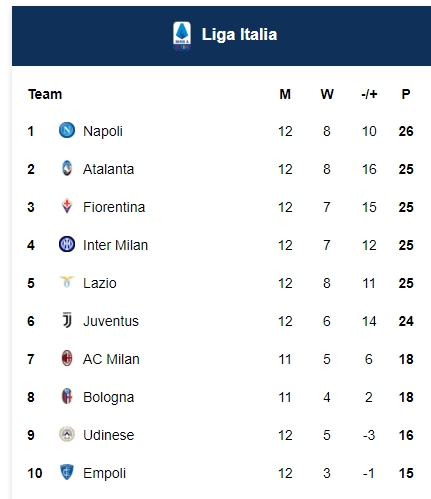Open the Juventus team name link
Screen dimensions: 431x499
click(111, 321)
